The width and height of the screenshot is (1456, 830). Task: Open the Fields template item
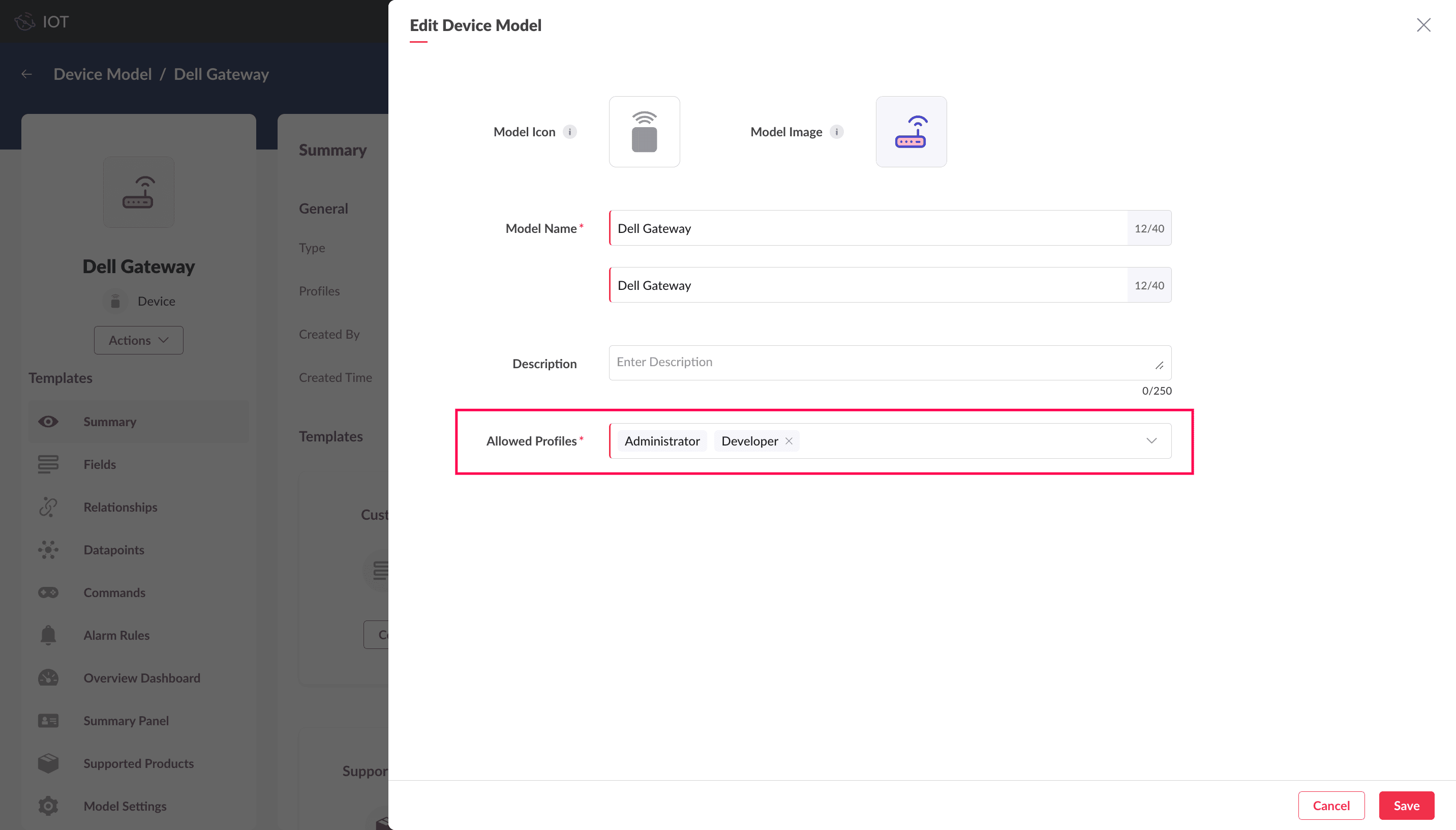click(100, 464)
